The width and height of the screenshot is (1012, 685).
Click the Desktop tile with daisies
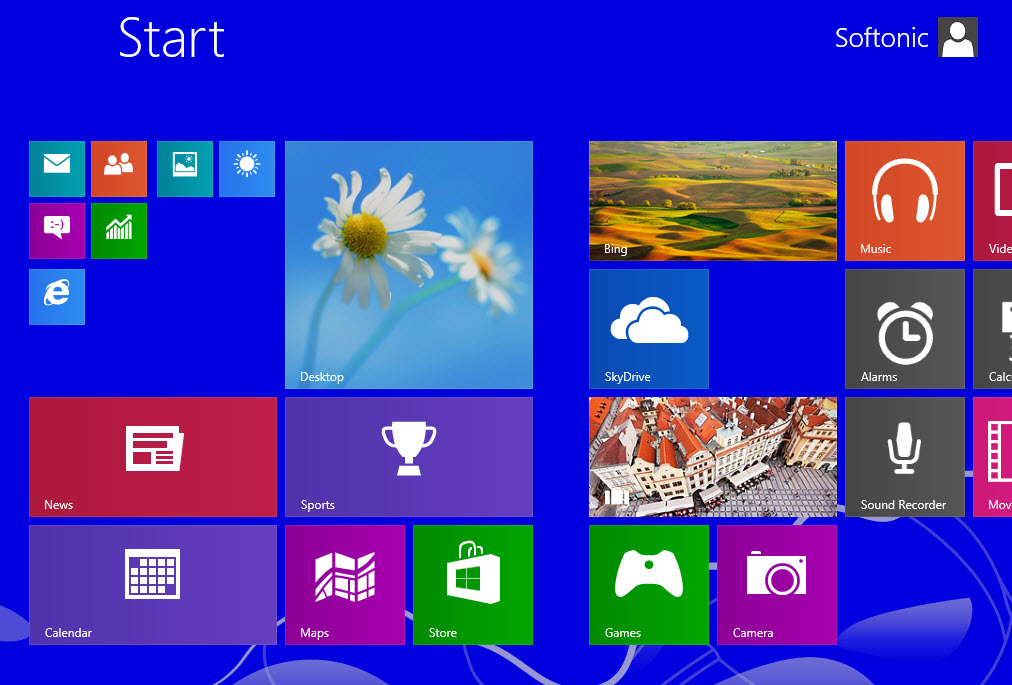(x=409, y=265)
